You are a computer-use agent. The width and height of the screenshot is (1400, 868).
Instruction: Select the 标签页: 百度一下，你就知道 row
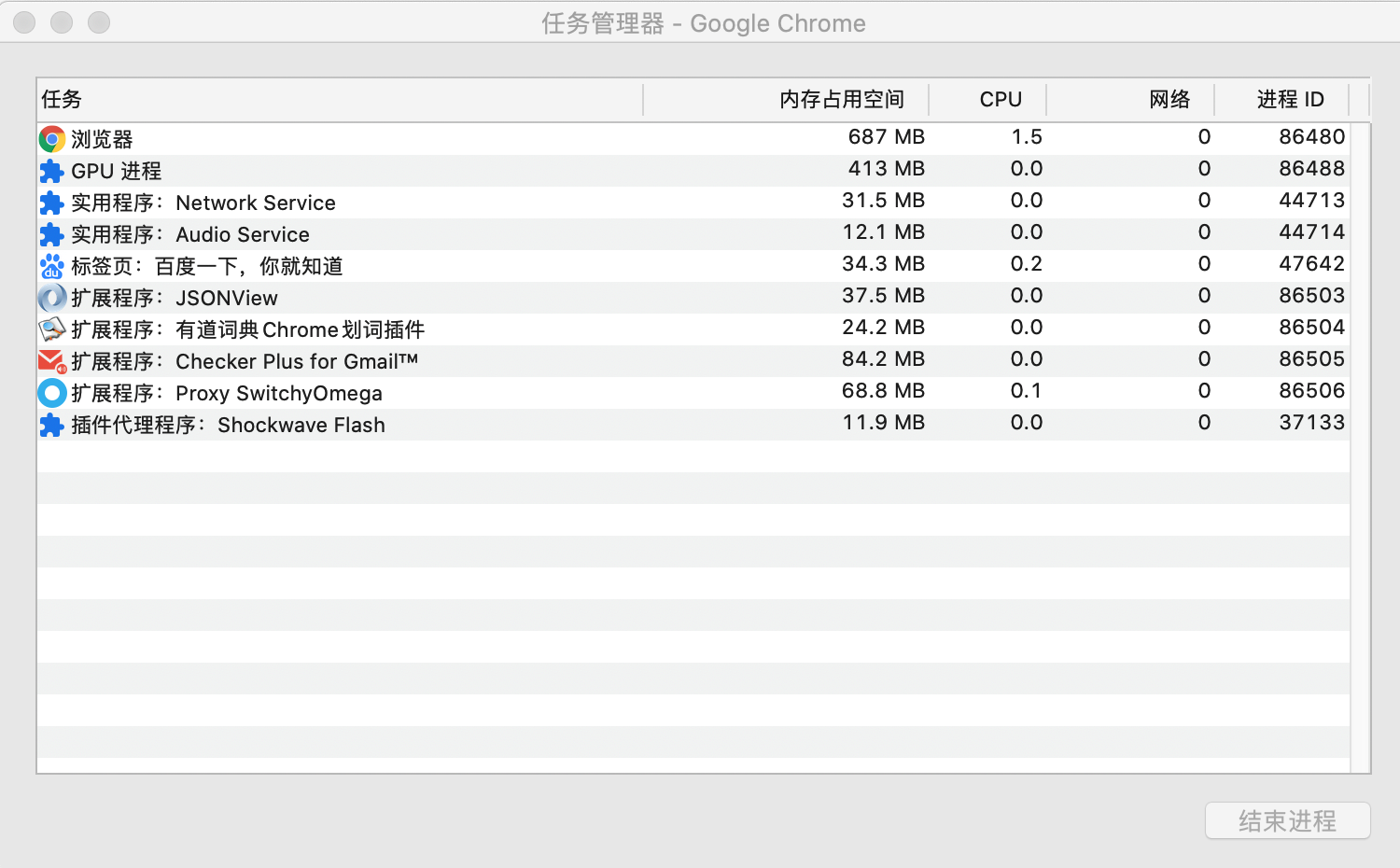pos(693,266)
